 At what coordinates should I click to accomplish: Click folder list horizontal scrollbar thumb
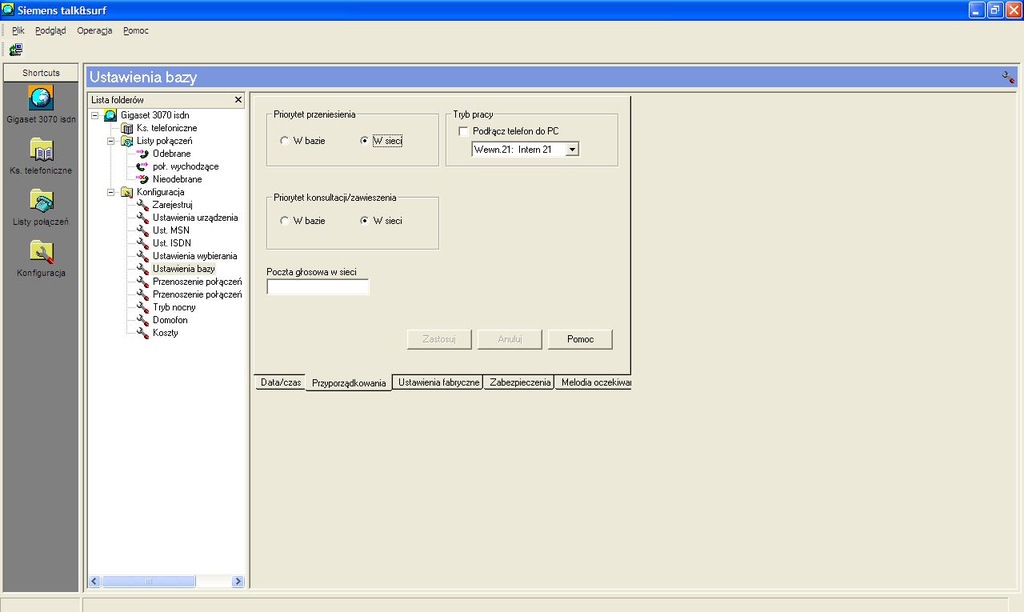[148, 581]
